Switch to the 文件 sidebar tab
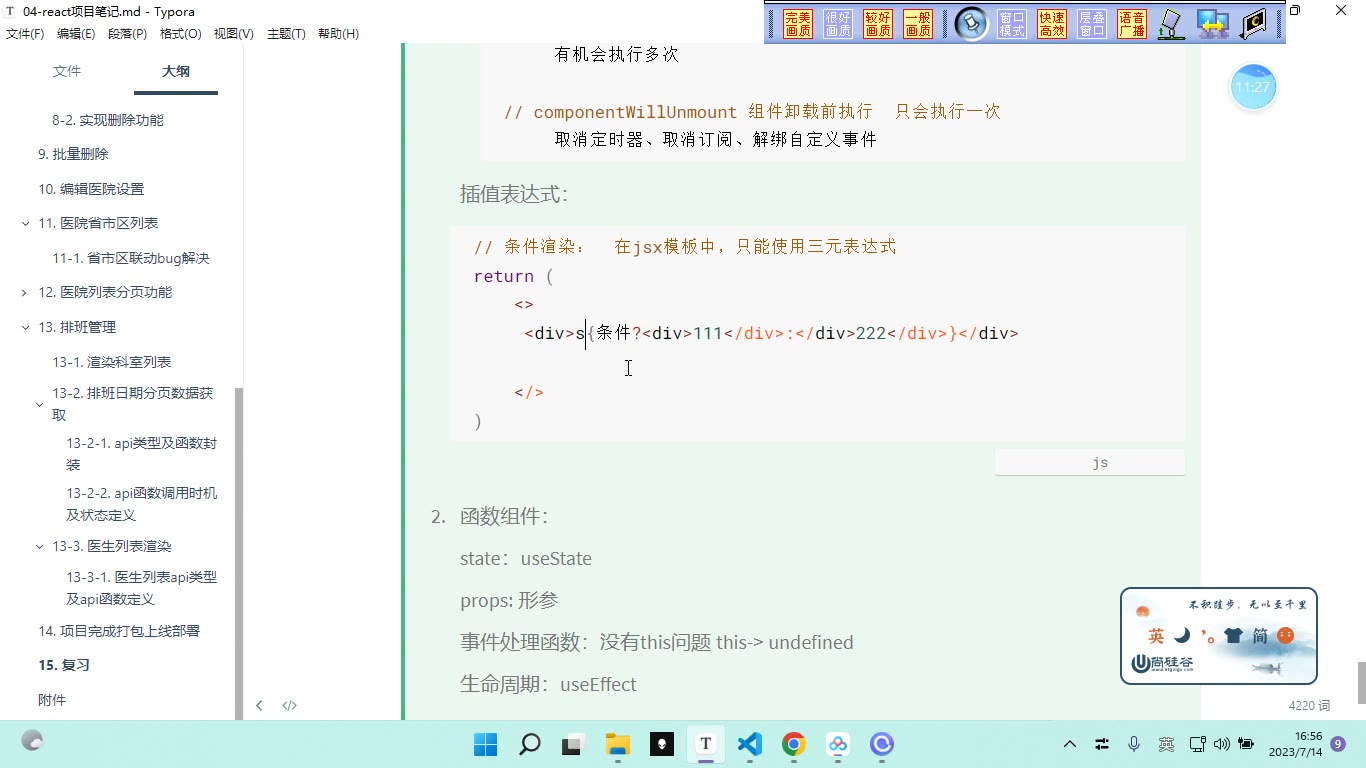 [x=67, y=72]
